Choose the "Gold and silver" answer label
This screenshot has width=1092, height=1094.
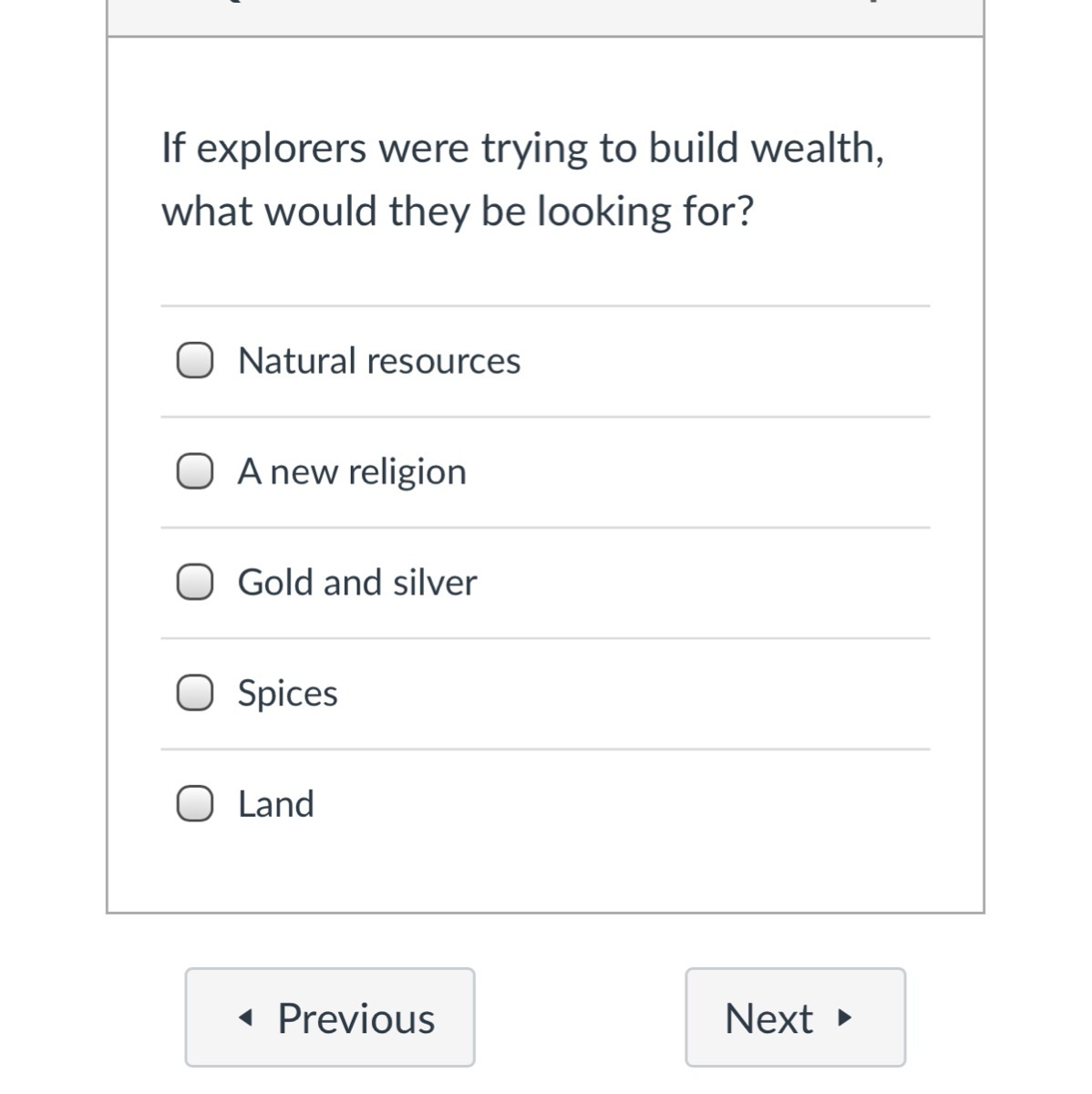[x=357, y=583]
